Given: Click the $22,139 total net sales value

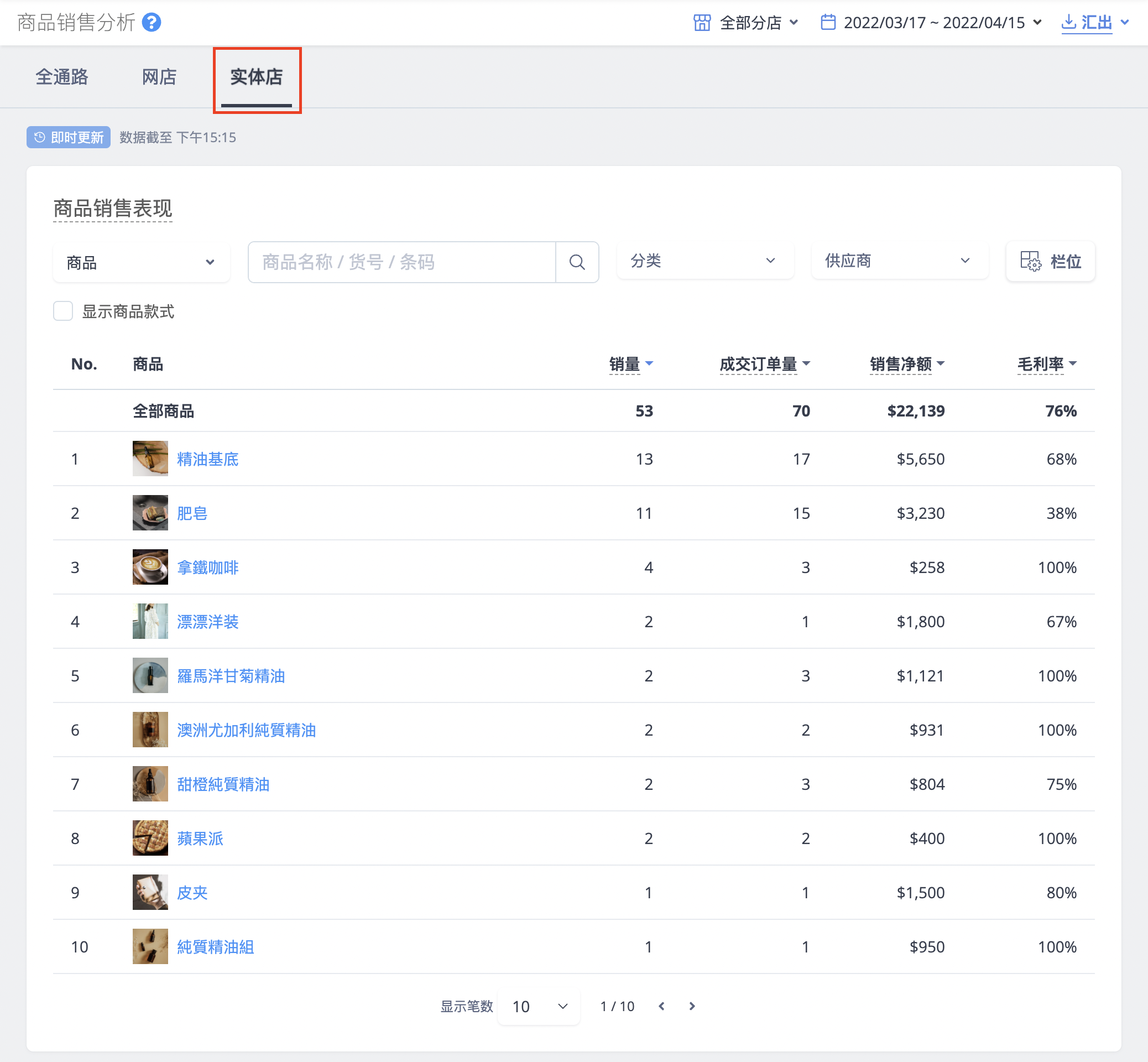Looking at the screenshot, I should [916, 411].
